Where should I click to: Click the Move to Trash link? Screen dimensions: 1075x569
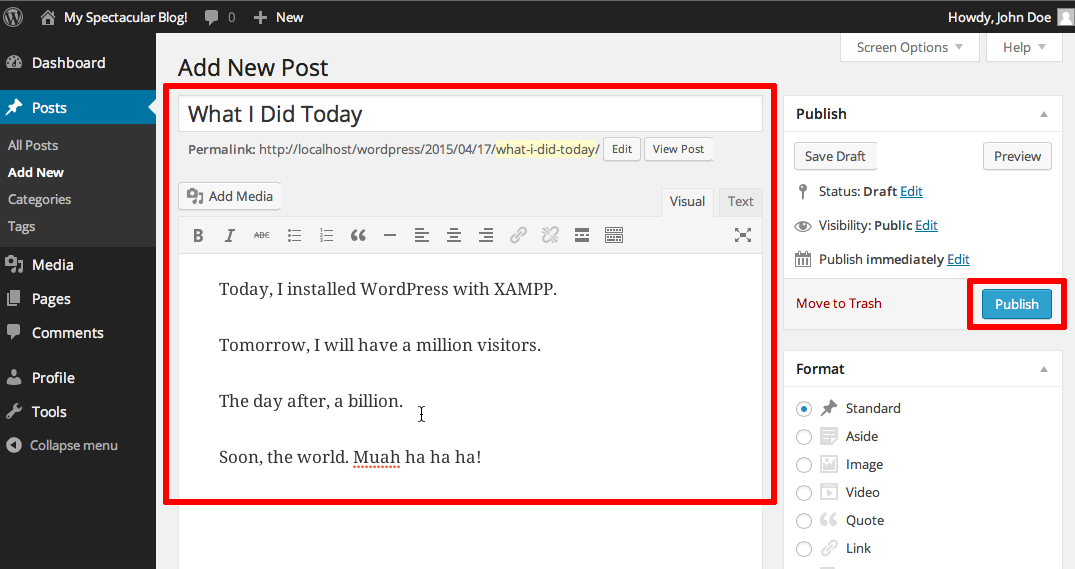pos(839,303)
